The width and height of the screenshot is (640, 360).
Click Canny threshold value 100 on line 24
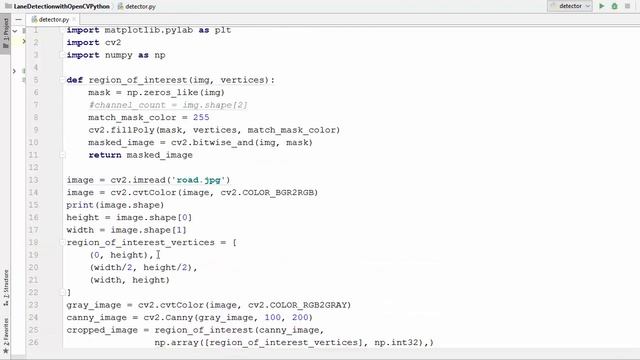pos(273,318)
